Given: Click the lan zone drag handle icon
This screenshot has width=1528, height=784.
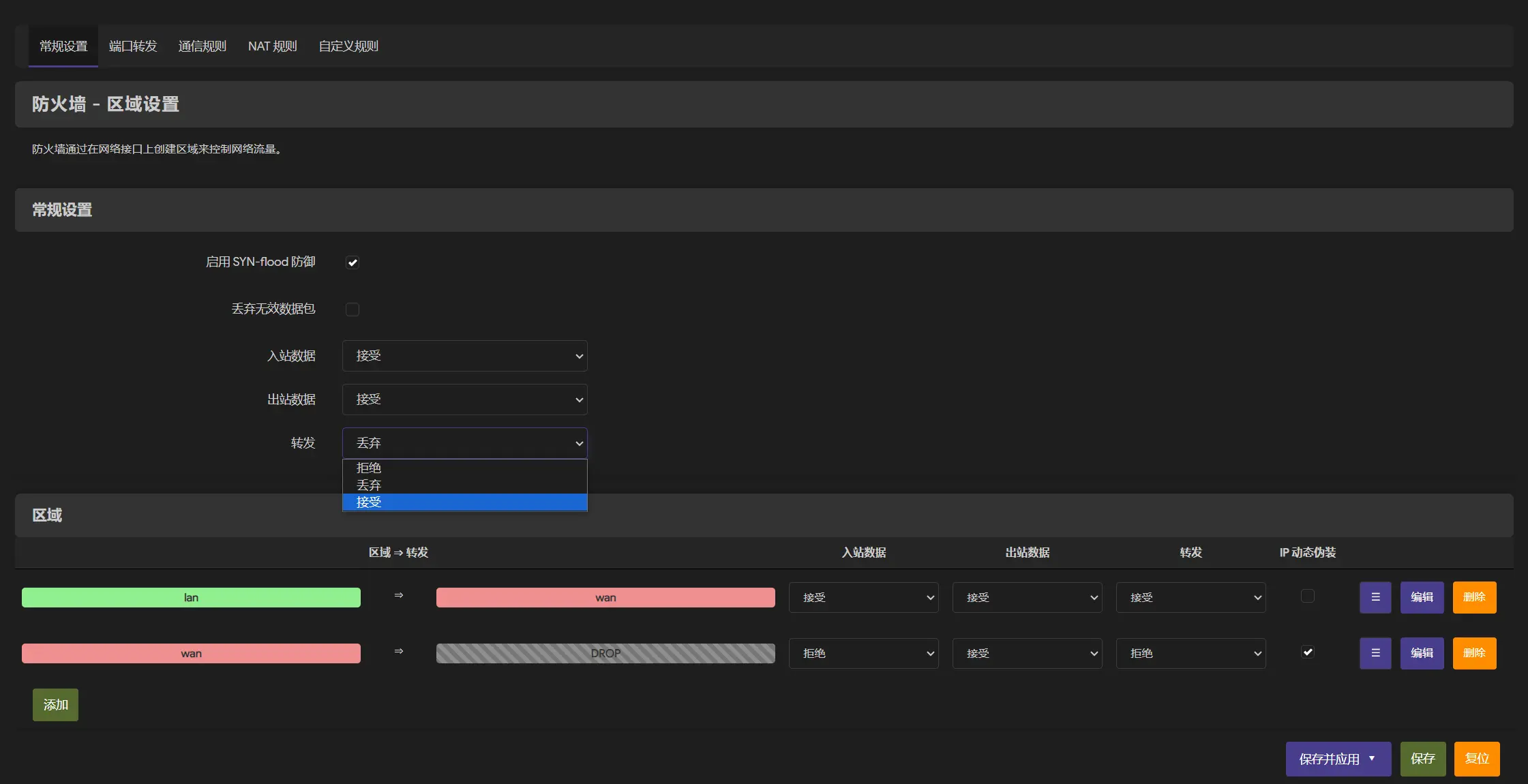Looking at the screenshot, I should pyautogui.click(x=1375, y=597).
